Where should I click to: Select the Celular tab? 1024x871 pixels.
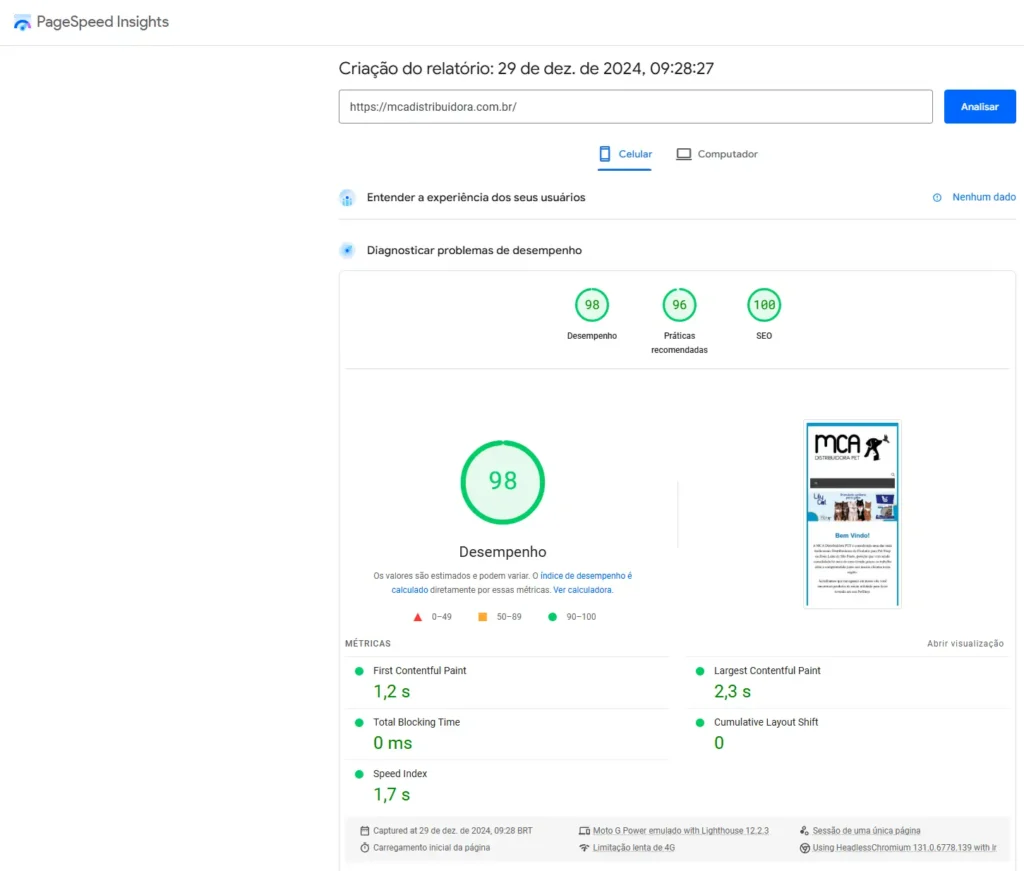(625, 154)
